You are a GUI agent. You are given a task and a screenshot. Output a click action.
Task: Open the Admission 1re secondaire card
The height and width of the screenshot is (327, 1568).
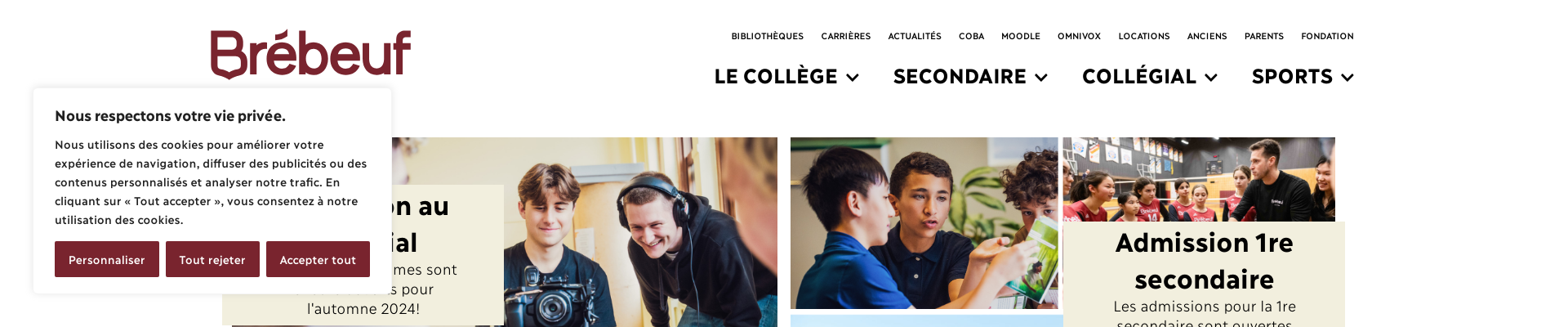tap(1204, 261)
